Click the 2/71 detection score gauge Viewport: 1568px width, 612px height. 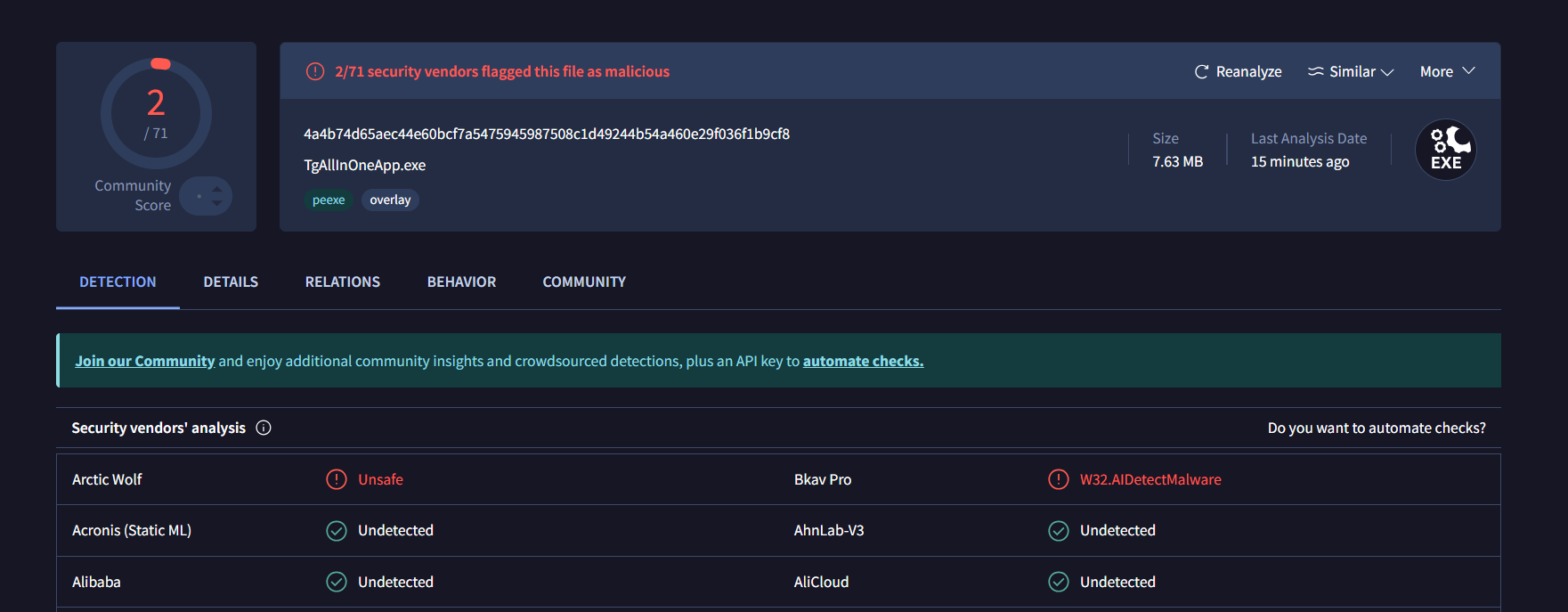[156, 113]
